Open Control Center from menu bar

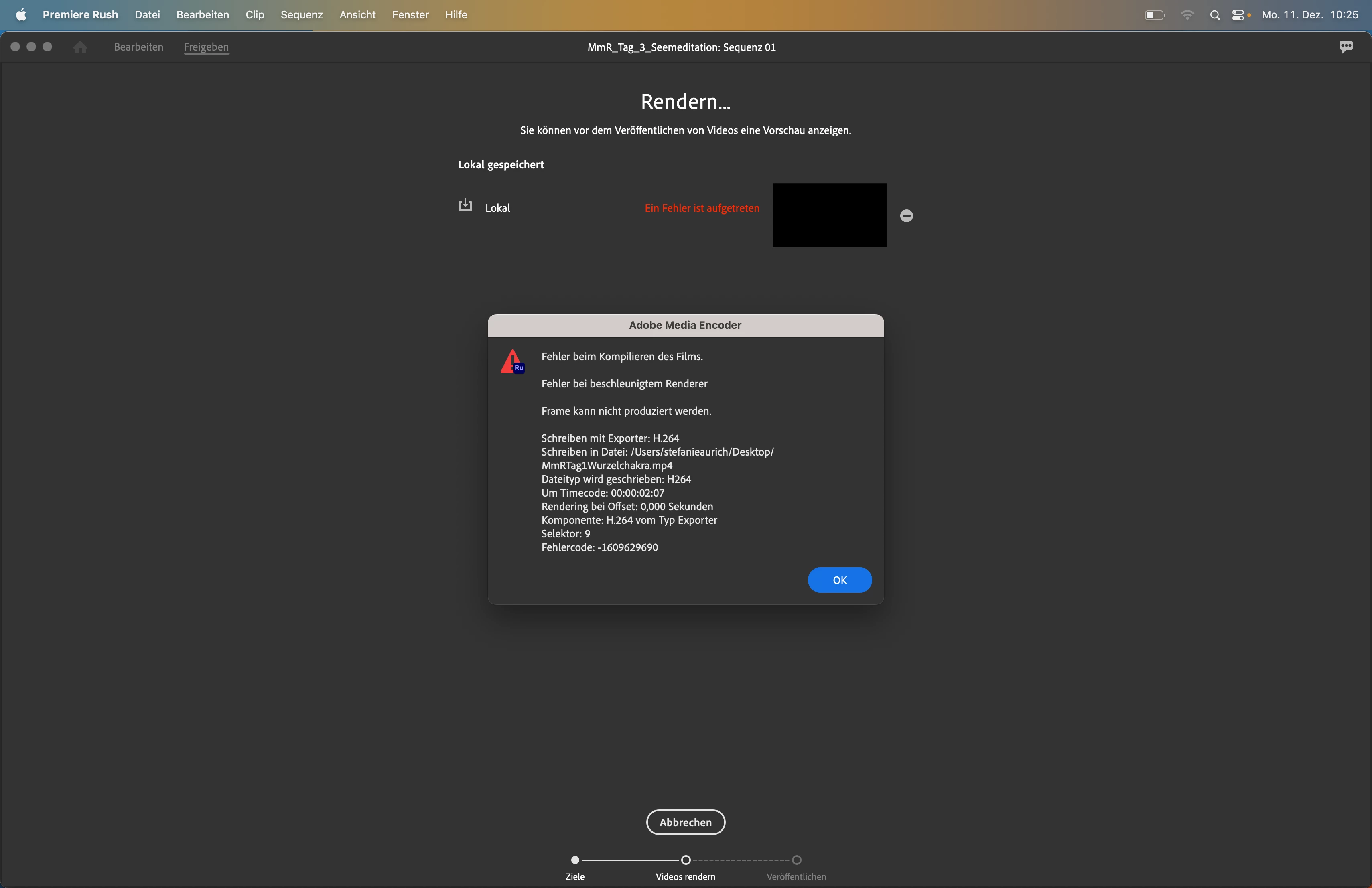click(x=1238, y=15)
